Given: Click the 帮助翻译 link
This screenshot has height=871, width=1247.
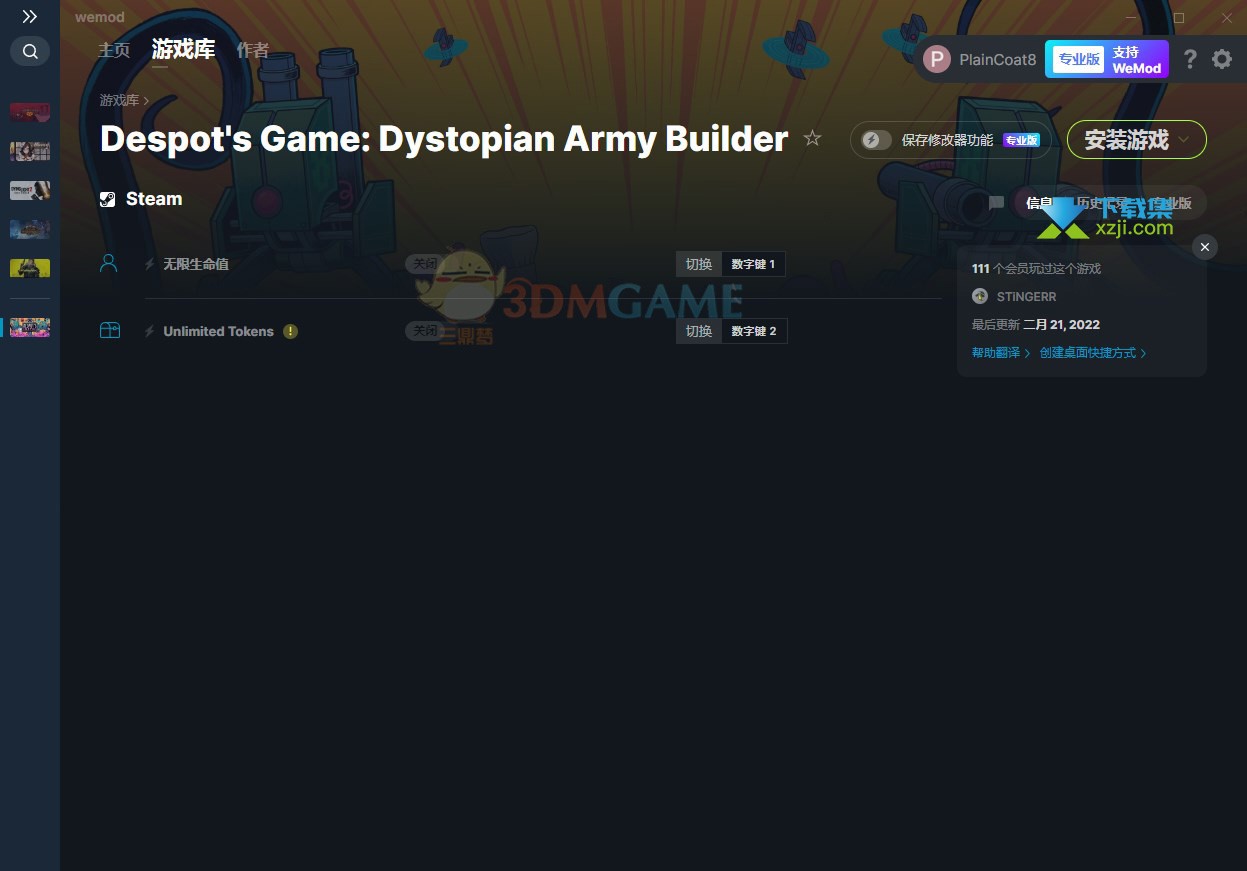Looking at the screenshot, I should [x=1001, y=353].
